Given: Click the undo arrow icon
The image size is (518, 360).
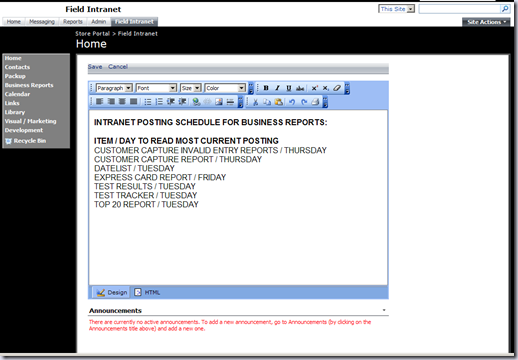Looking at the screenshot, I should [x=292, y=102].
